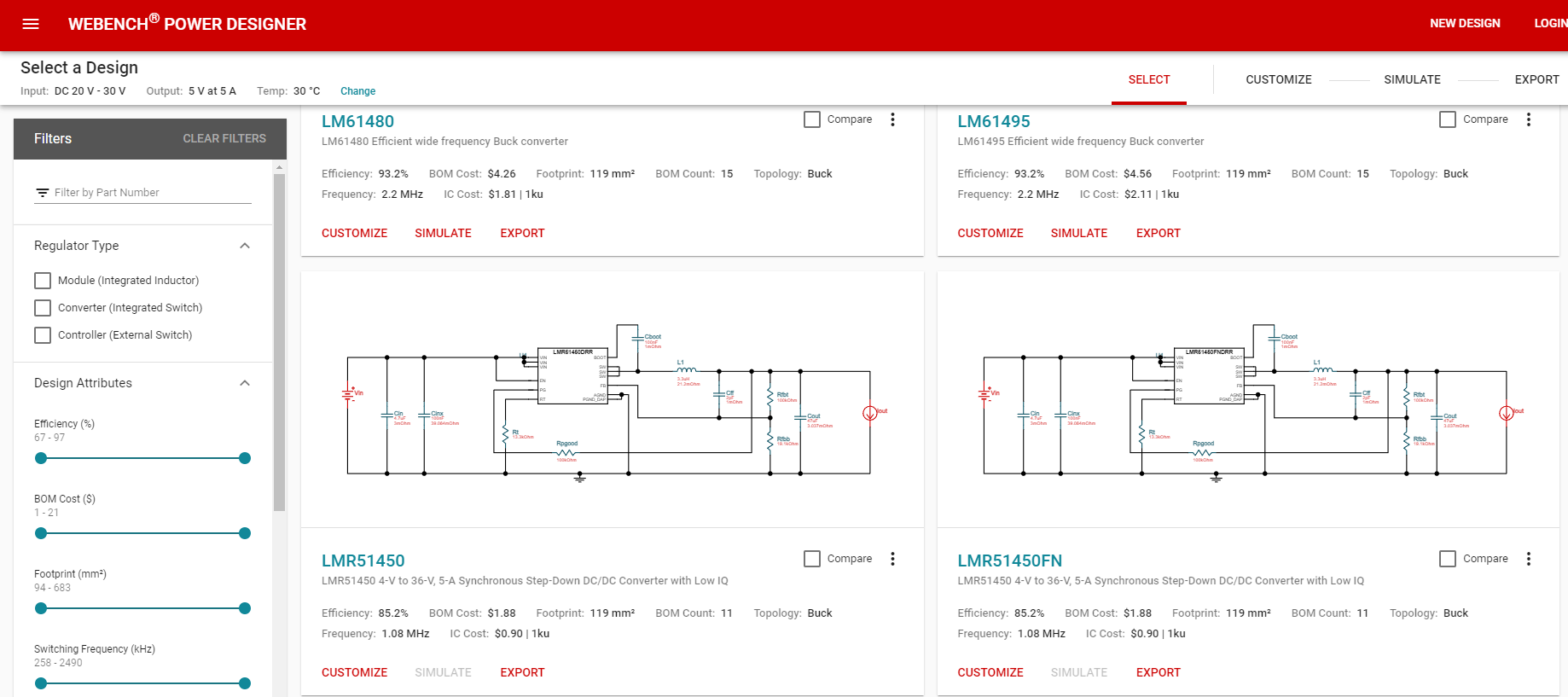This screenshot has width=1568, height=697.
Task: Enable Controller (External Switch) filter
Action: point(43,335)
